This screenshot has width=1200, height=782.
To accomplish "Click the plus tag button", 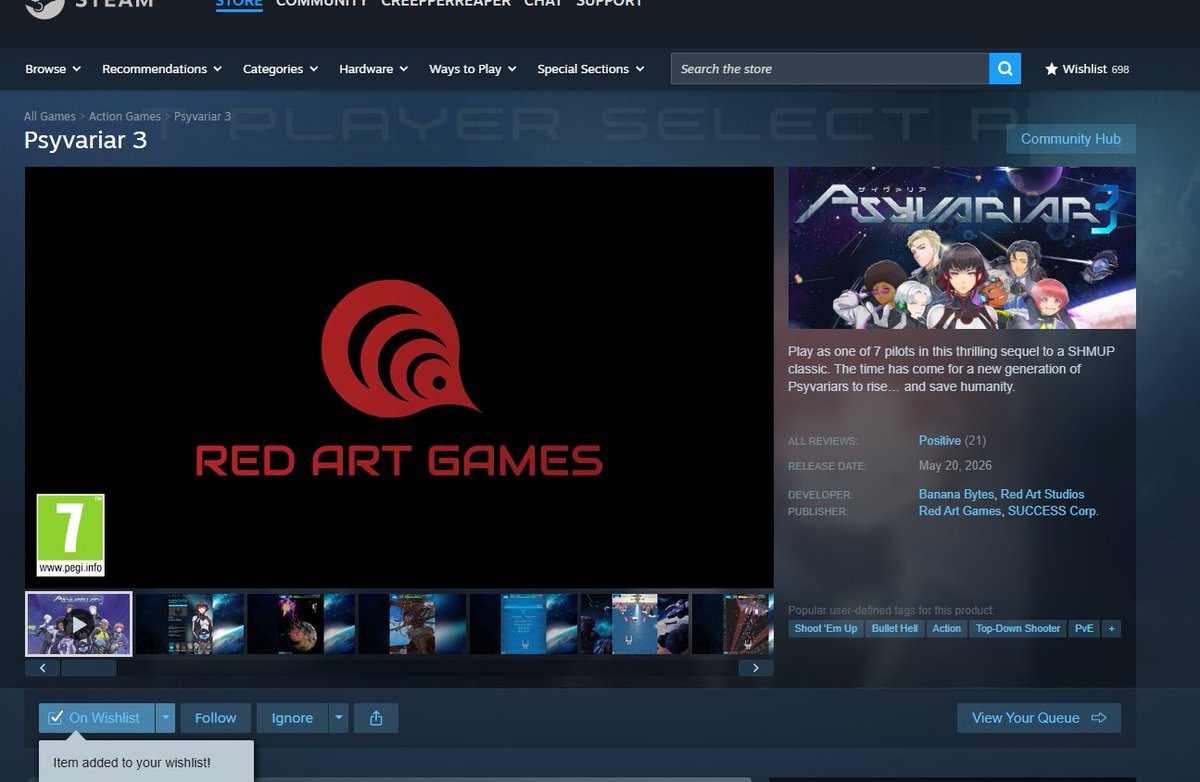I will coord(1111,629).
